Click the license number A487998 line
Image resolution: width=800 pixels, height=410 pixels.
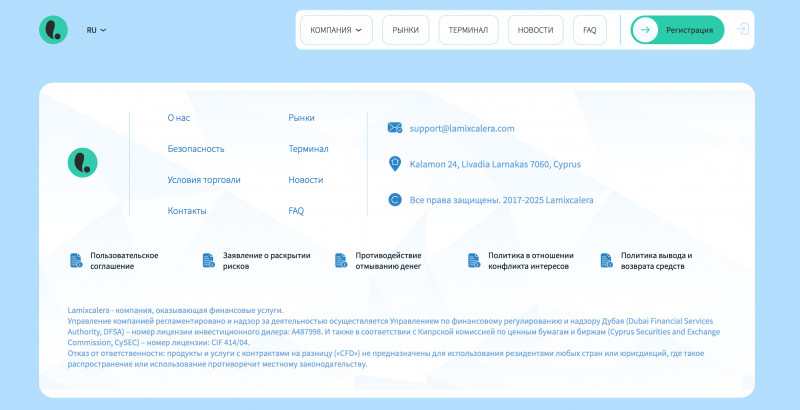(394, 332)
